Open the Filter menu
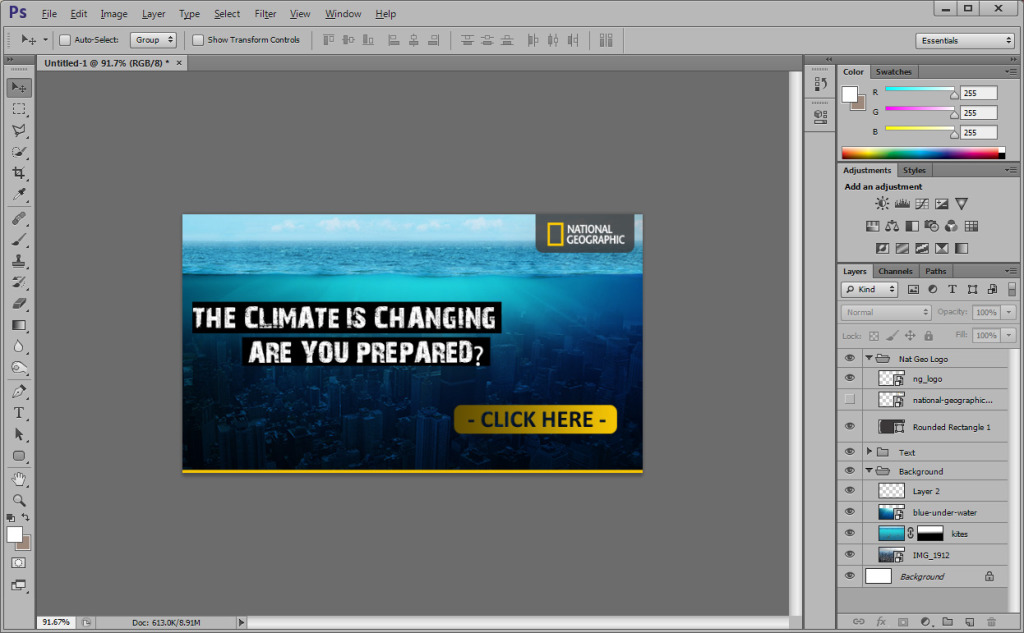The height and width of the screenshot is (633, 1024). (265, 14)
